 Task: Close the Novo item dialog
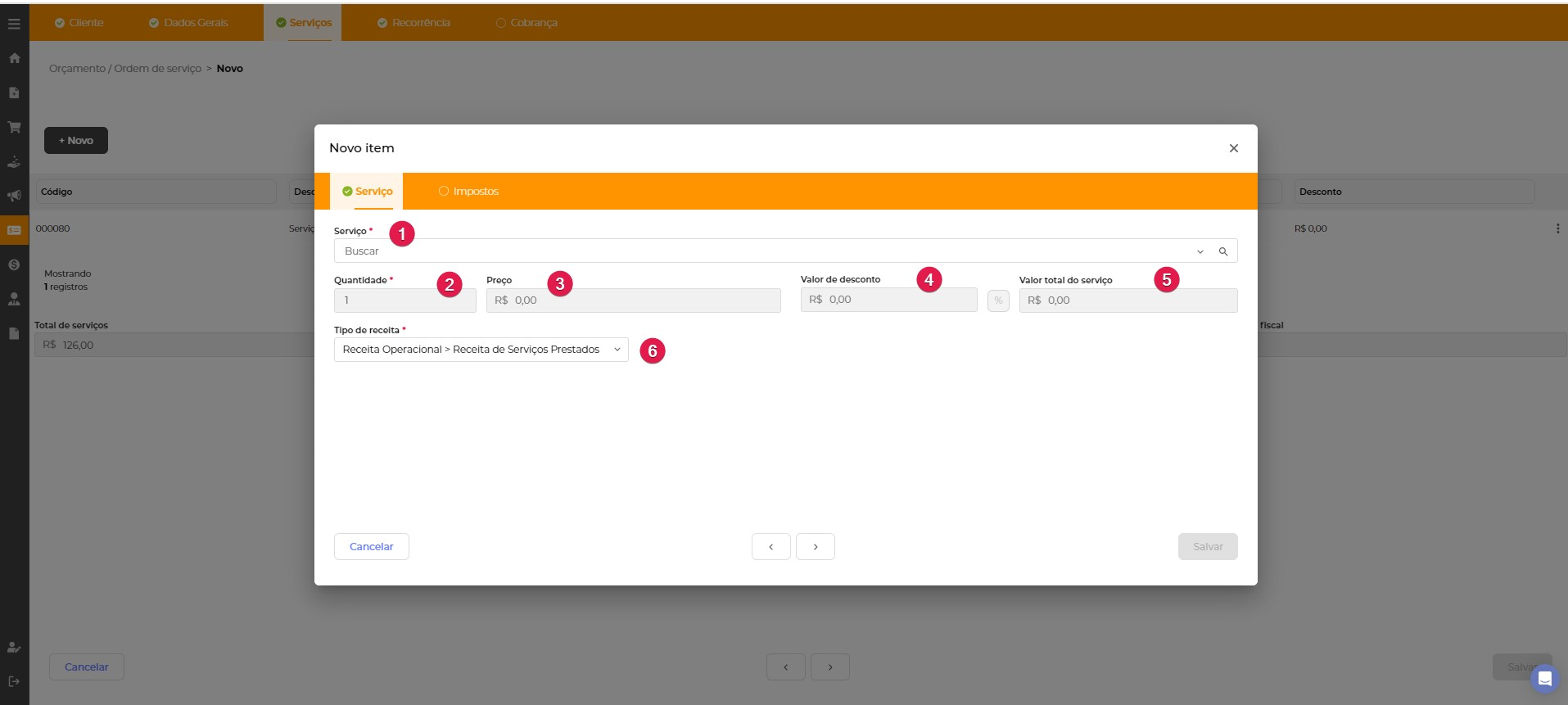pyautogui.click(x=1233, y=148)
